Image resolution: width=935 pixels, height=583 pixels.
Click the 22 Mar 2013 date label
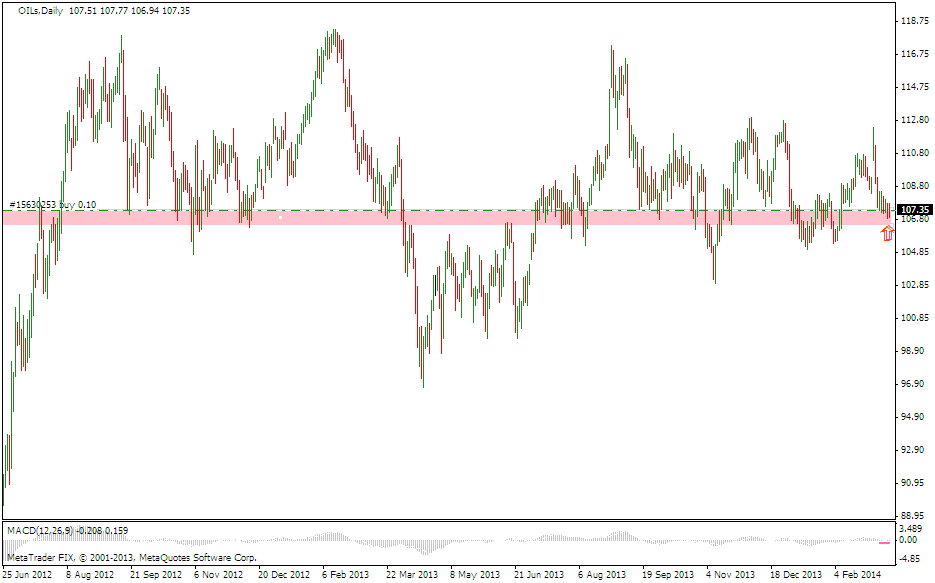[412, 575]
